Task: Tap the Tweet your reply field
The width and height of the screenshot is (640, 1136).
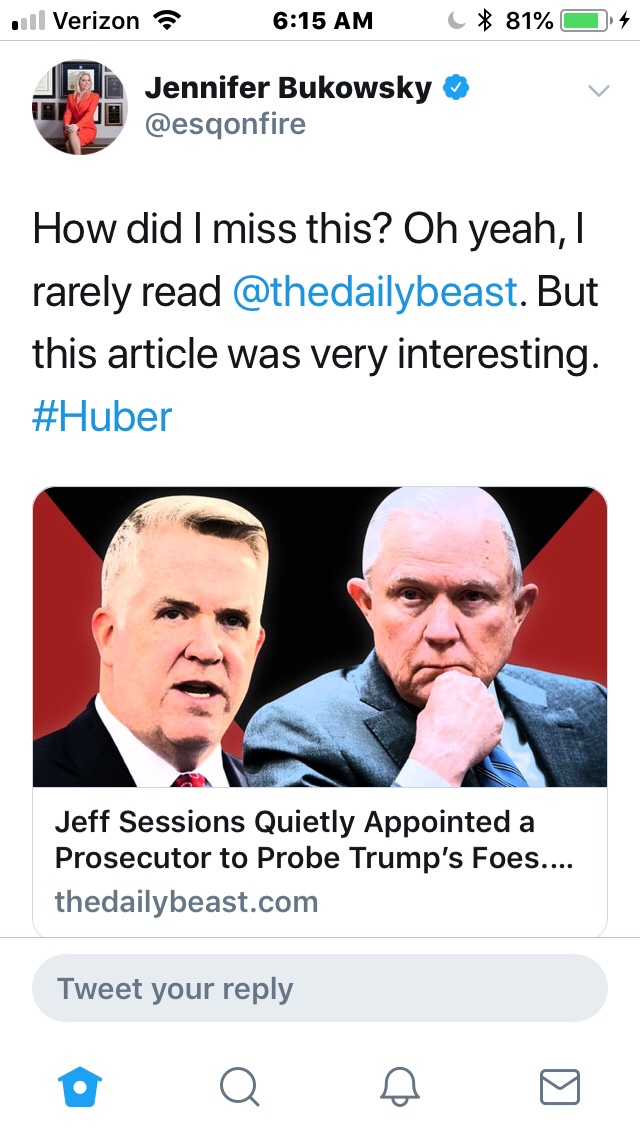Action: click(320, 988)
